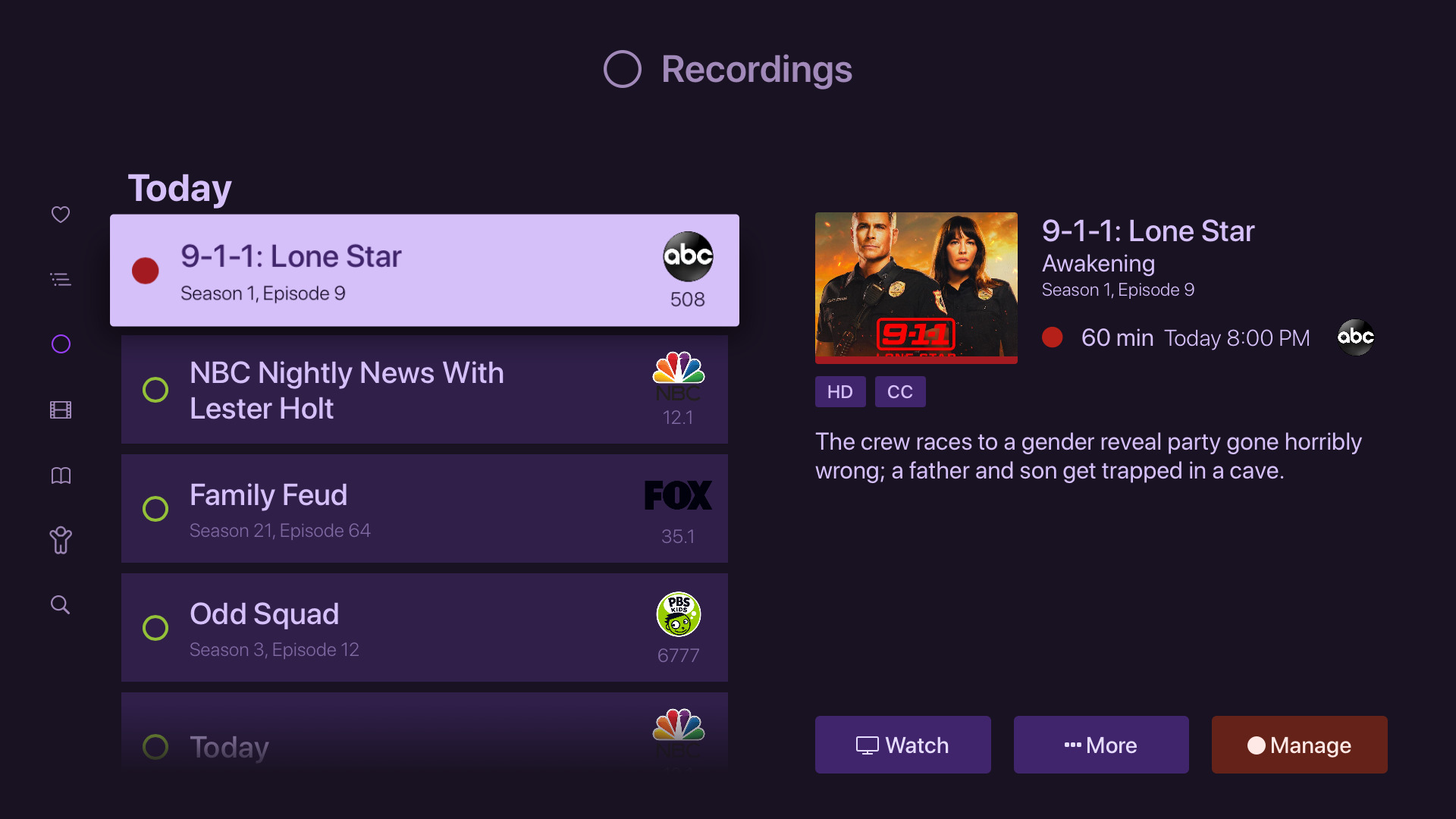Viewport: 1456px width, 819px height.
Task: Open Search magnifier icon in sidebar
Action: point(61,605)
